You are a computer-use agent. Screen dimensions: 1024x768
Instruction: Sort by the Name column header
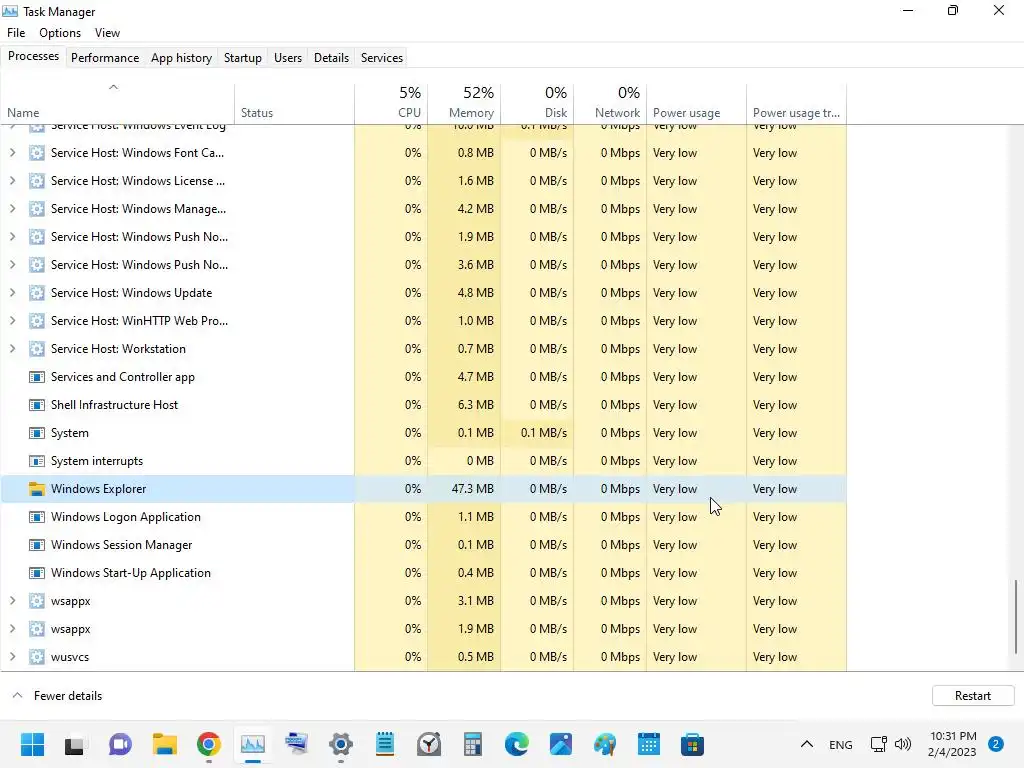point(118,103)
